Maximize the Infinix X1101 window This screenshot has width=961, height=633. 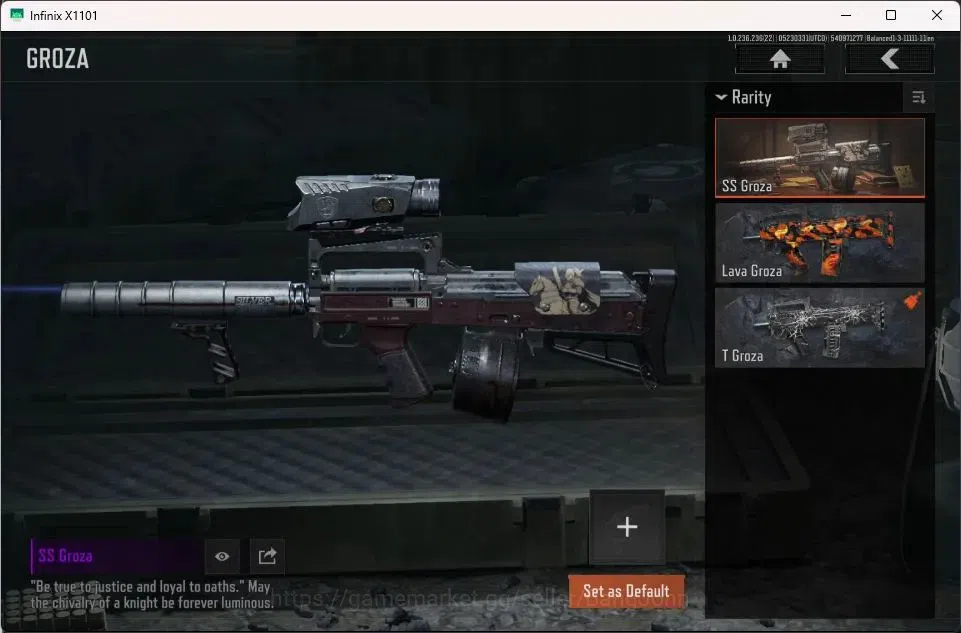[x=891, y=15]
